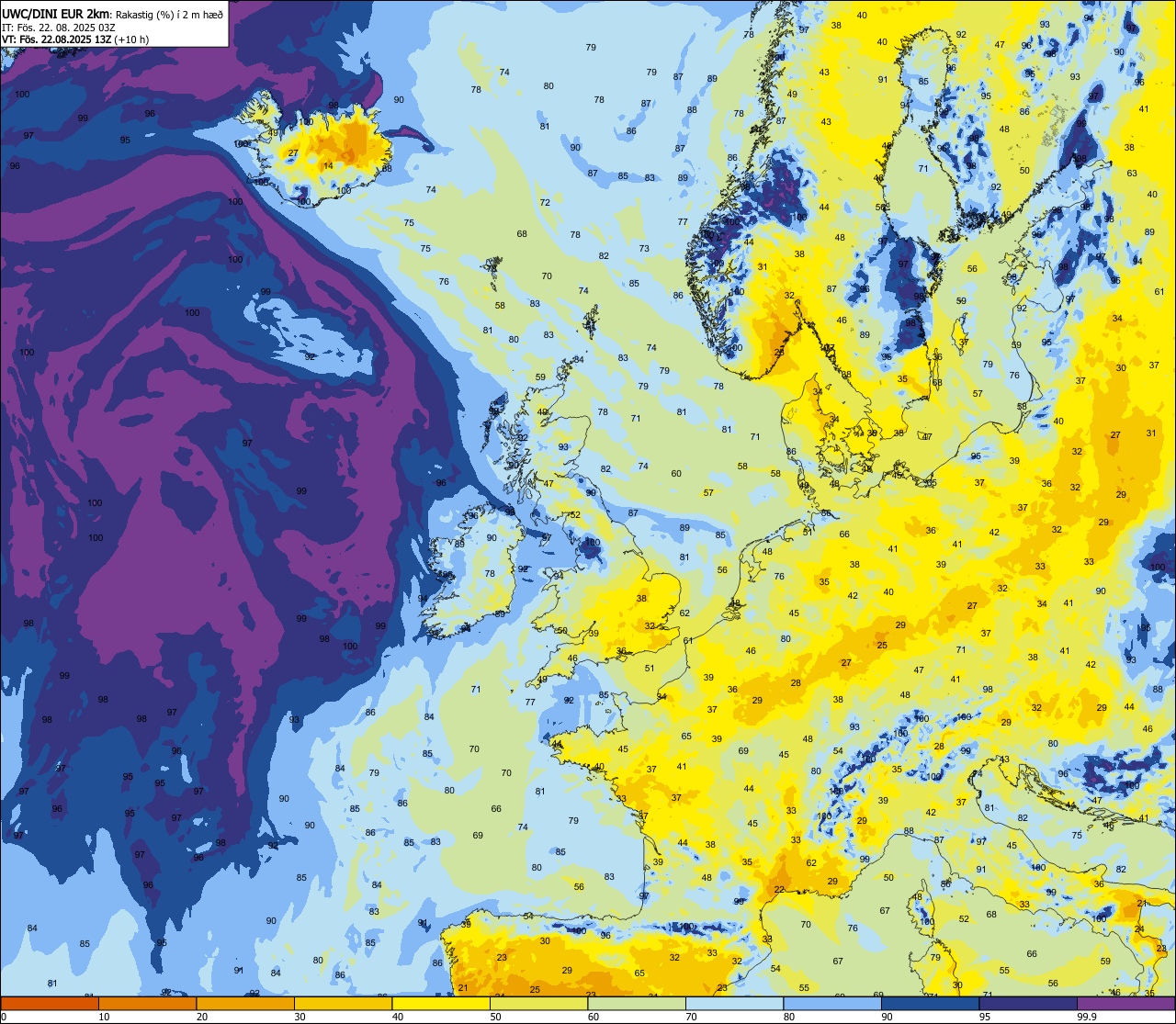Viewport: 1176px width, 1024px height.
Task: Click the purple above-99.9 legend swatch
Action: [x=1125, y=1004]
